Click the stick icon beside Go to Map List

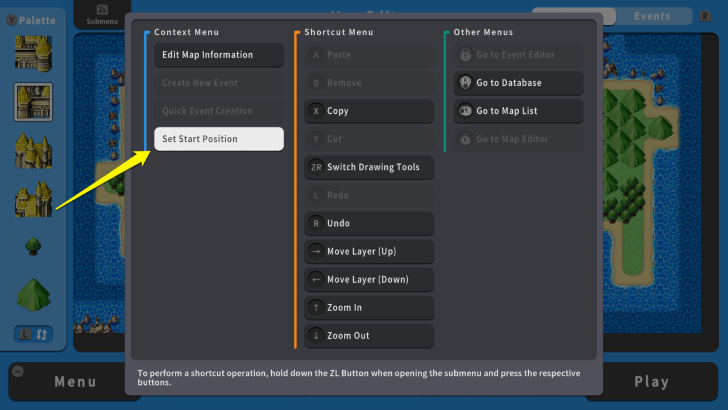pos(465,111)
